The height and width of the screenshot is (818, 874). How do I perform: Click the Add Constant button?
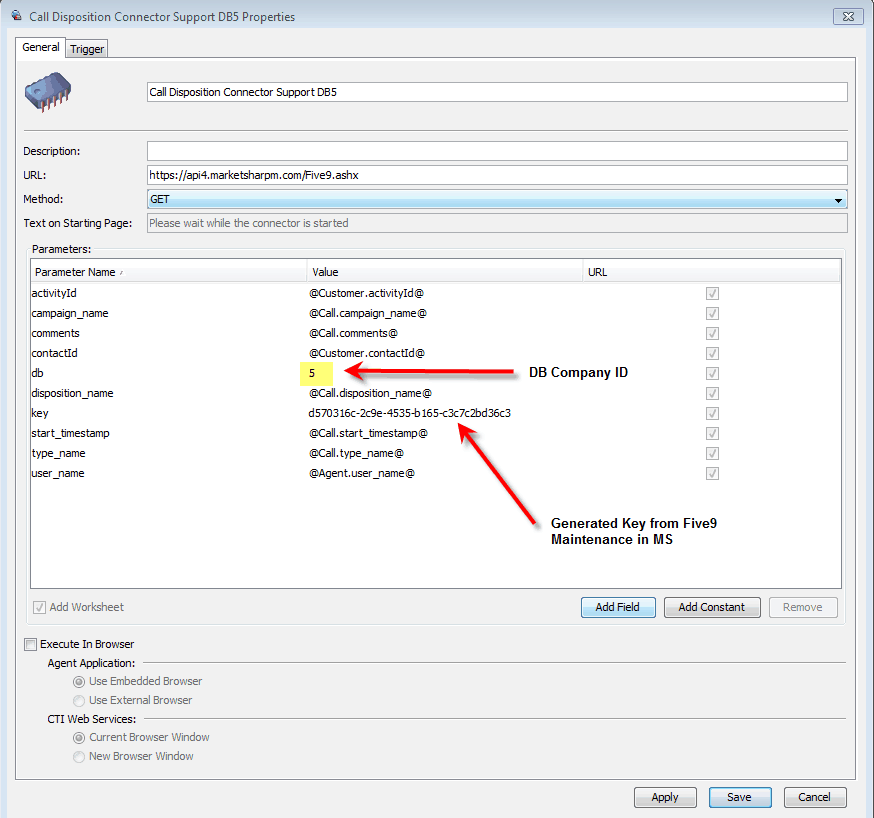click(x=712, y=607)
